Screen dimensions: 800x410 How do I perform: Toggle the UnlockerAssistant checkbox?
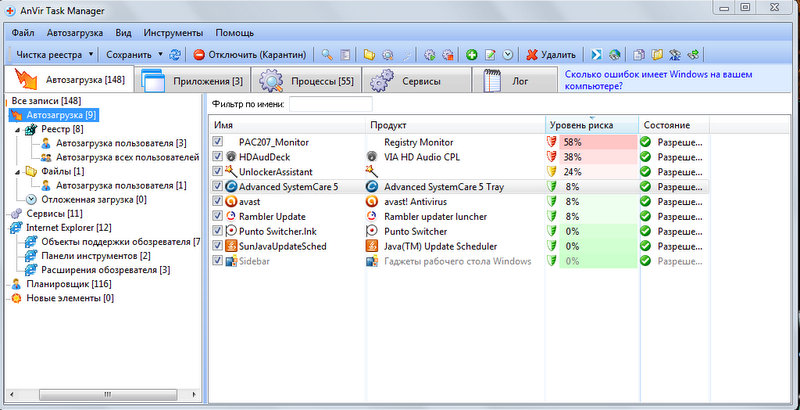(218, 171)
